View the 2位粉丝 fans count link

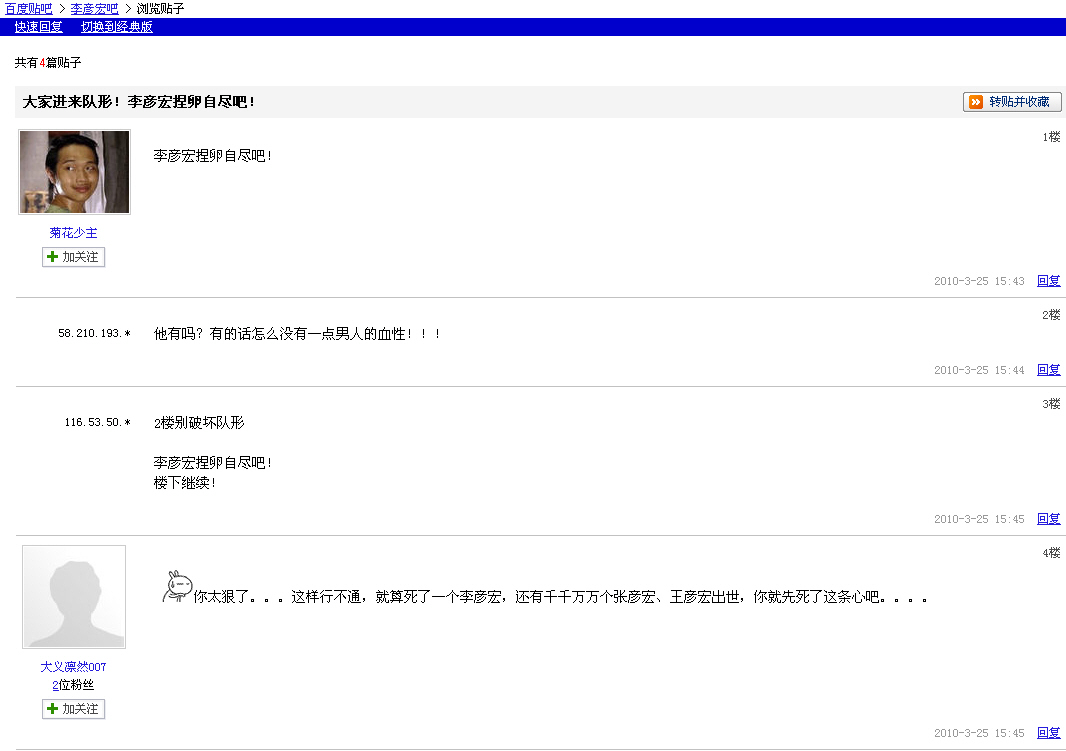(56, 685)
